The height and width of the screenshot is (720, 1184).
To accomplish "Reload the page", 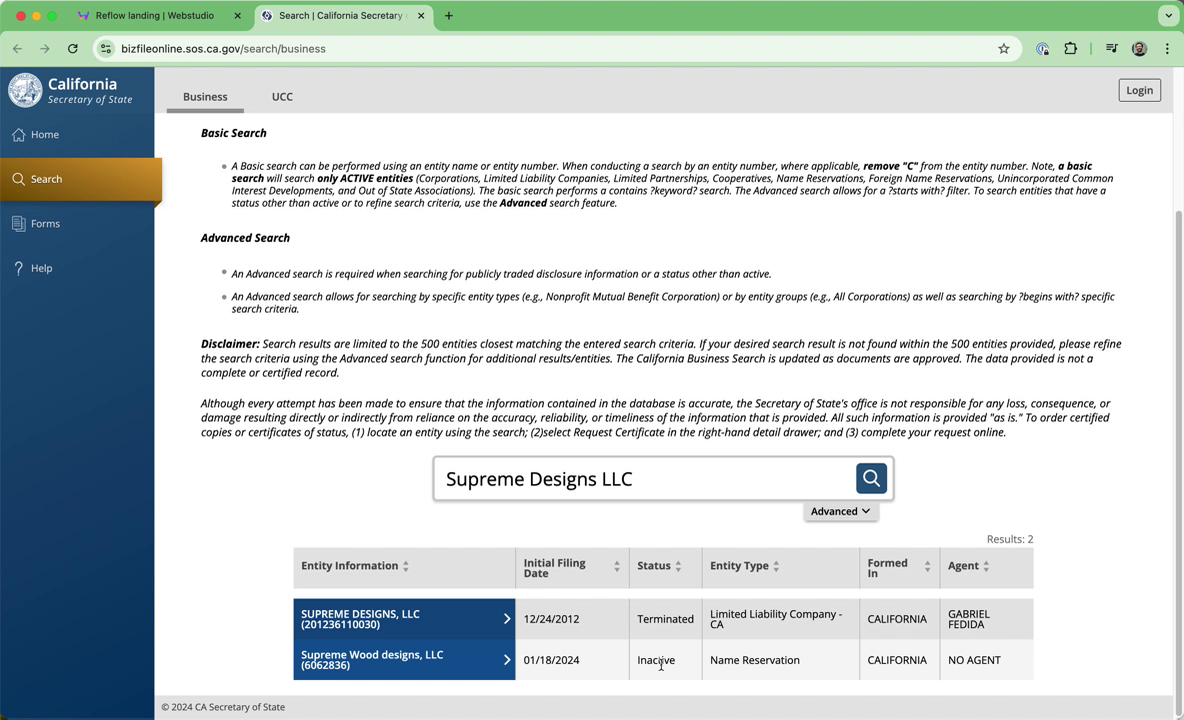I will coord(72,48).
